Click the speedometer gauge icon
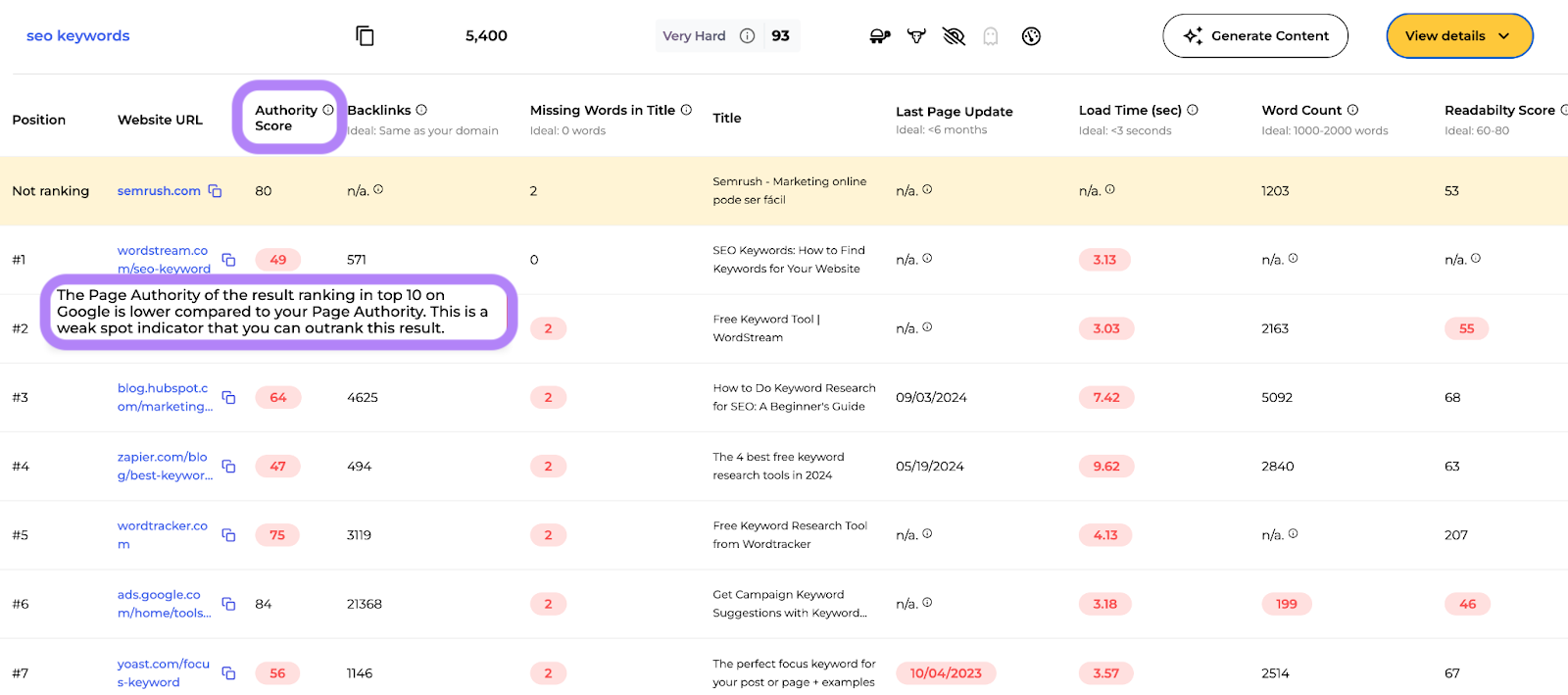Image resolution: width=1568 pixels, height=695 pixels. [1031, 36]
